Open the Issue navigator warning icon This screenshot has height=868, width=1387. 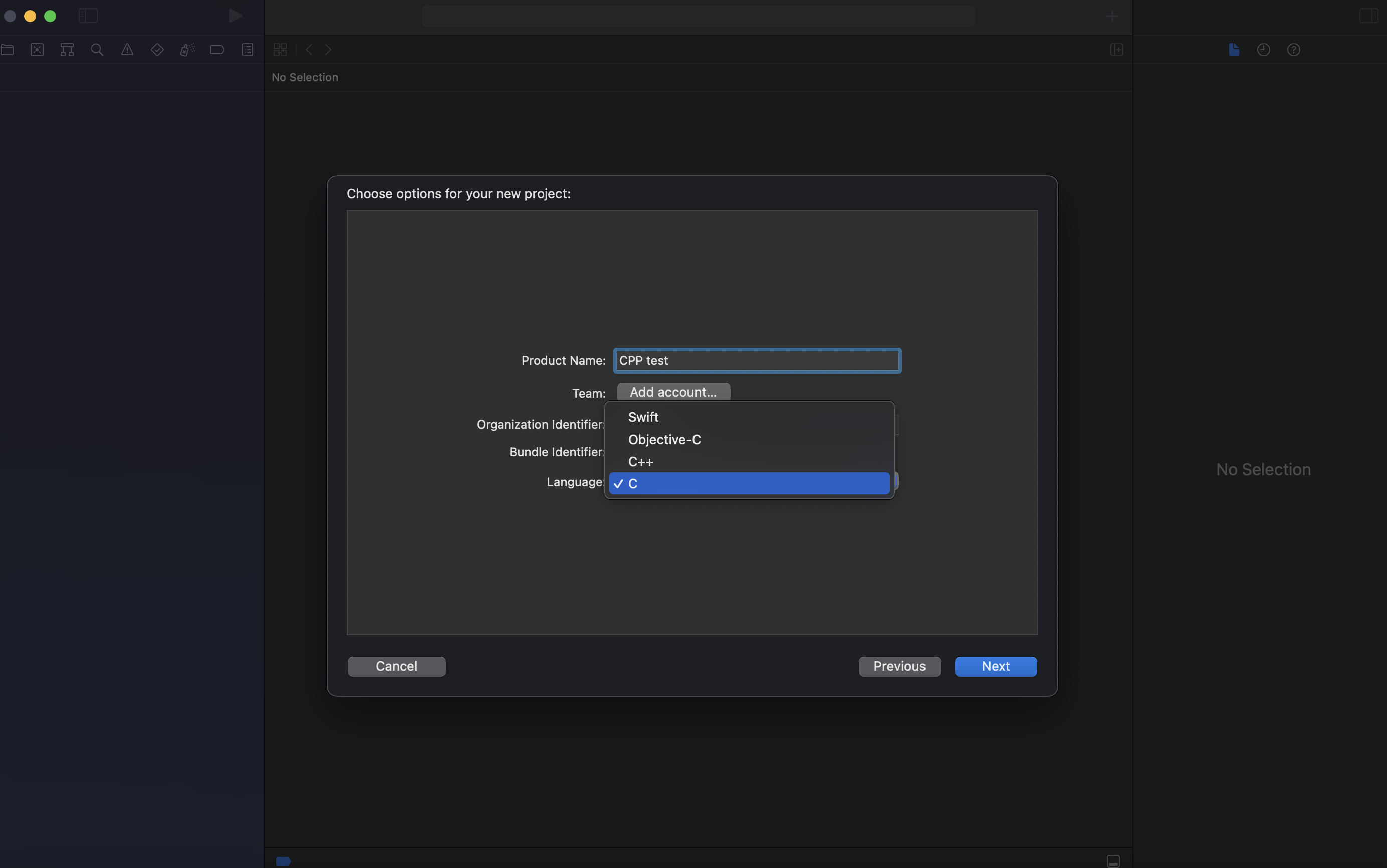coord(127,50)
